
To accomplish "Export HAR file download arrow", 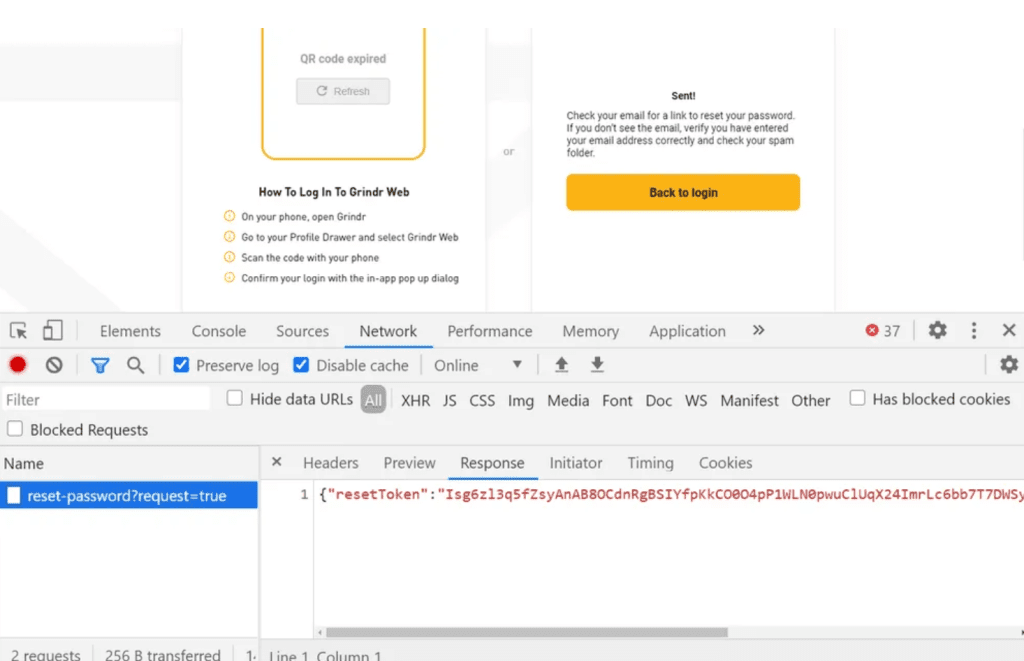I will pos(597,364).
